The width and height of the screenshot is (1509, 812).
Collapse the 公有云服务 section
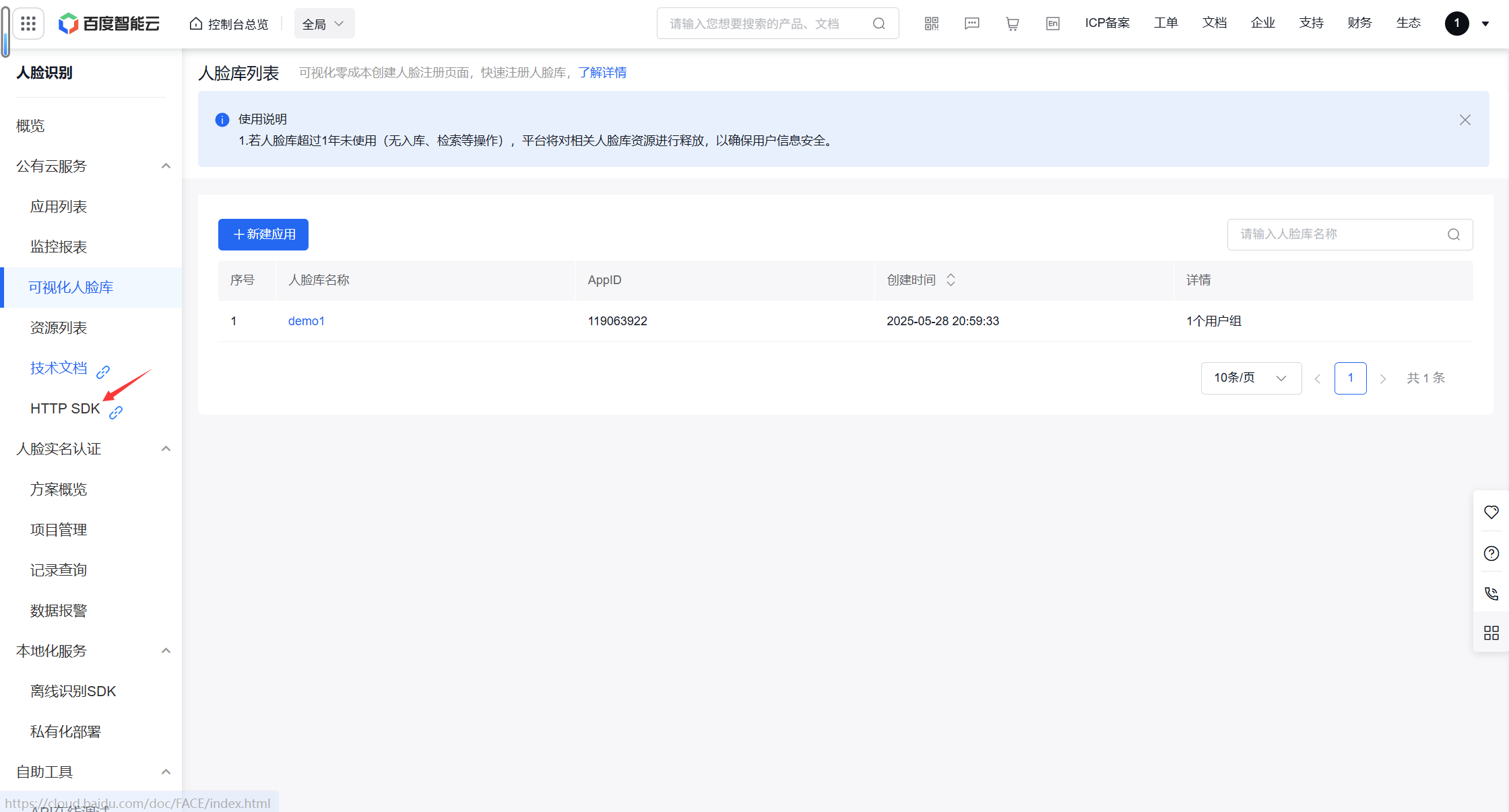point(166,166)
